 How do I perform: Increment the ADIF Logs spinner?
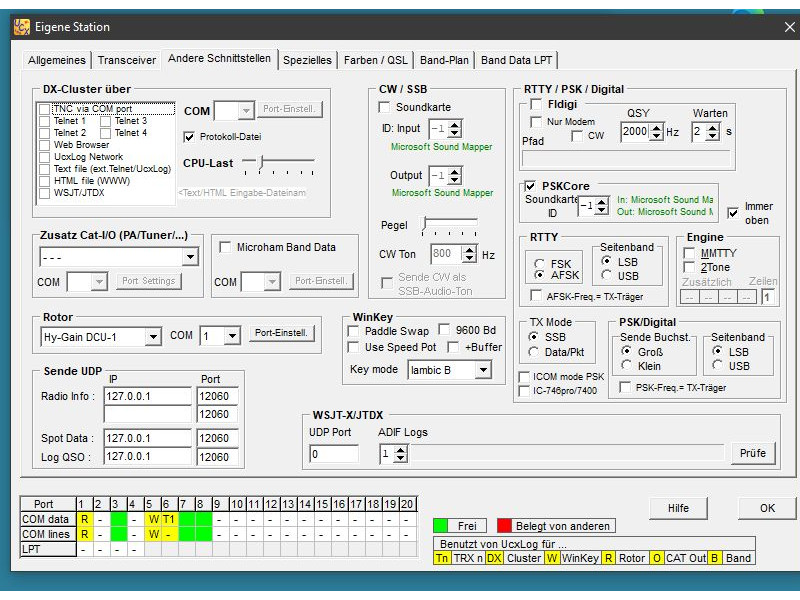point(400,449)
